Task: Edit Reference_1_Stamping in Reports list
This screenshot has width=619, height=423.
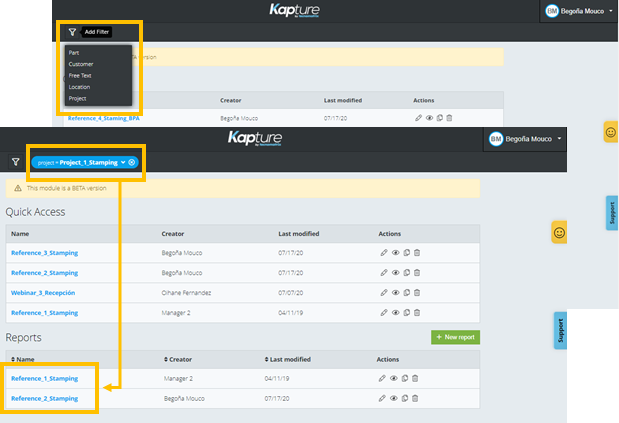Action: pyautogui.click(x=382, y=378)
